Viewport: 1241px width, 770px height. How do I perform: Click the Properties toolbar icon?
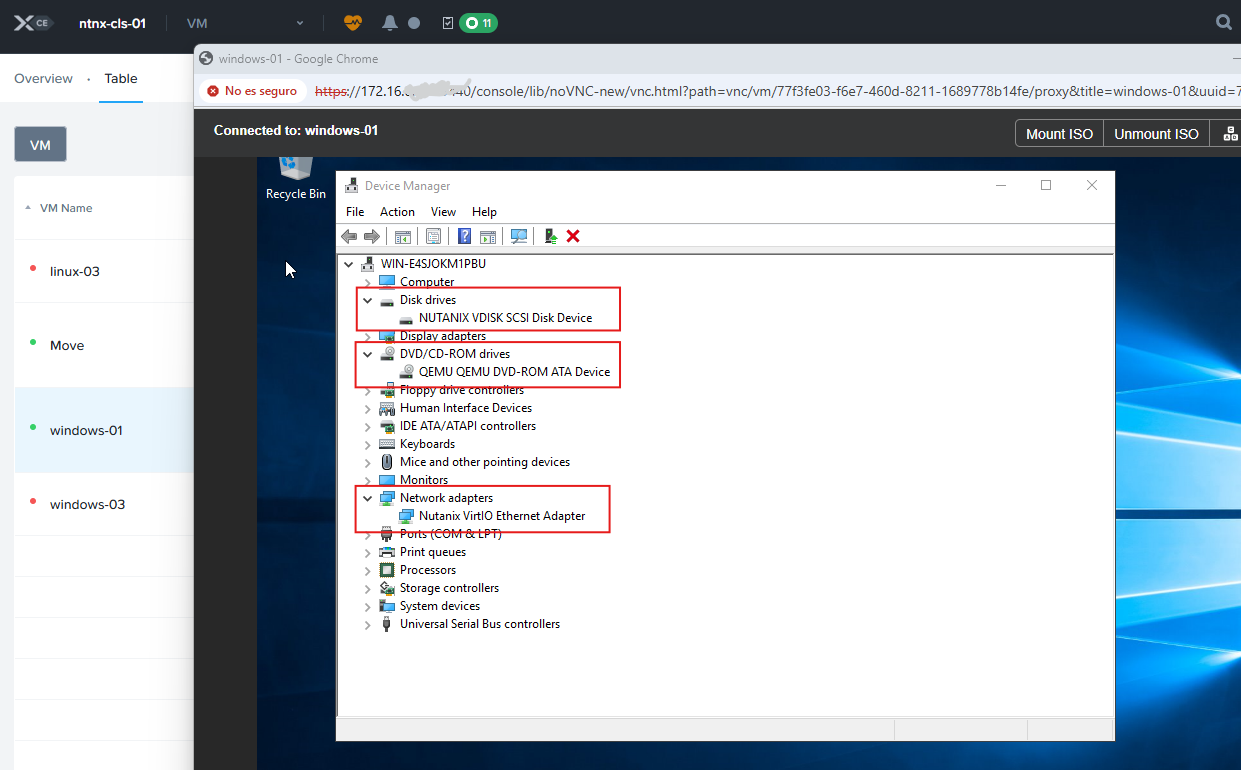433,236
